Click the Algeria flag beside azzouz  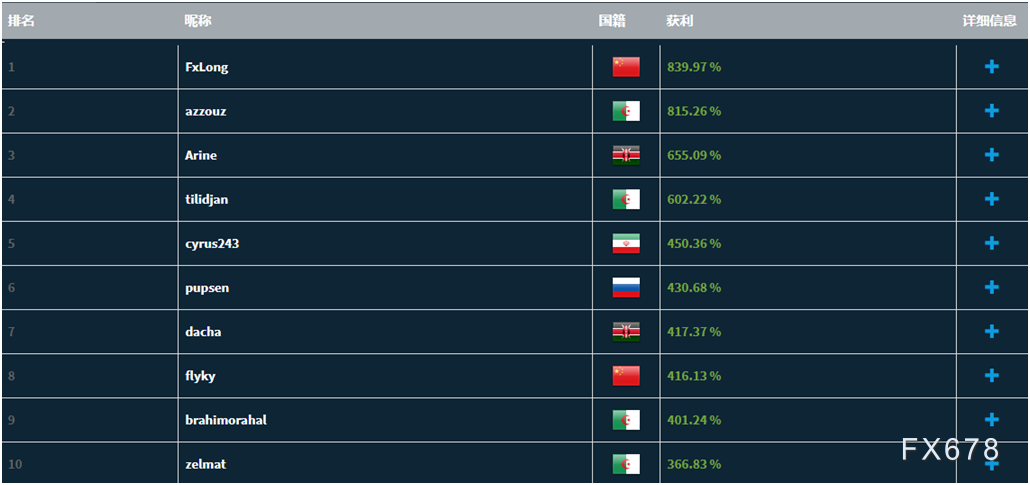click(x=626, y=111)
